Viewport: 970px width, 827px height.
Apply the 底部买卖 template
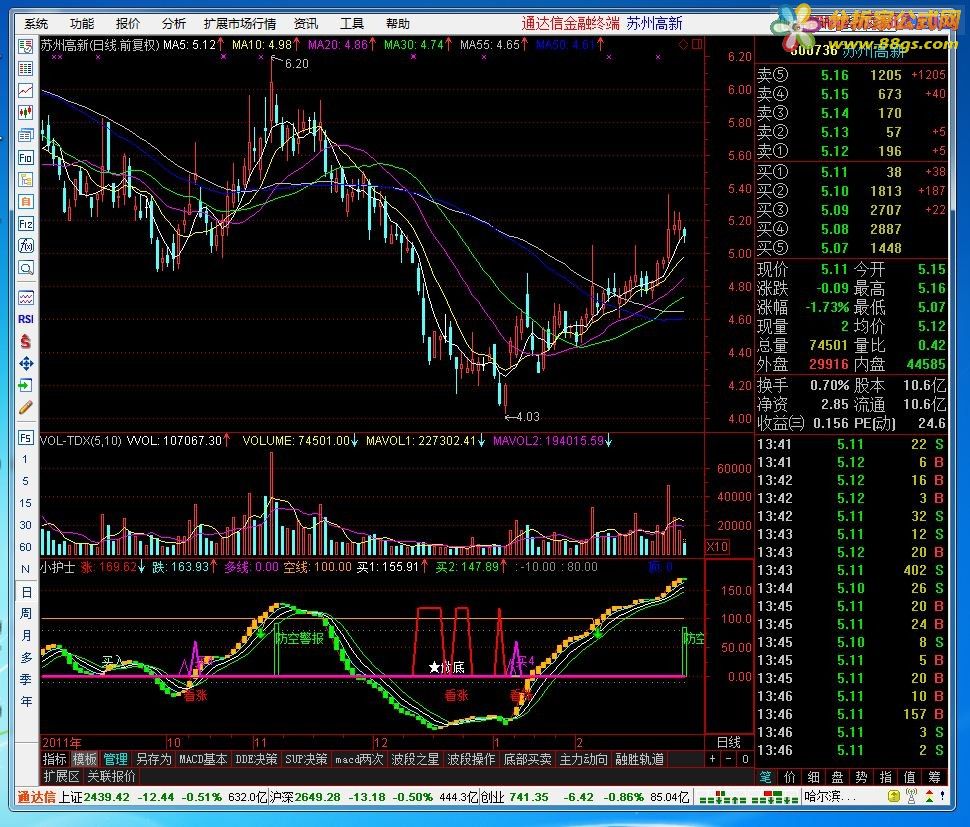[x=527, y=759]
